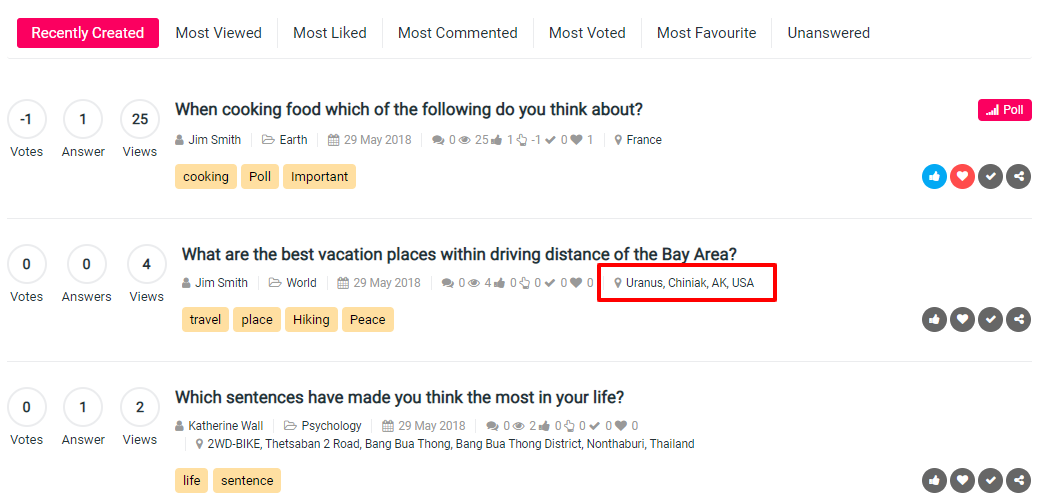
Task: Select the Most Commented tab
Action: [x=457, y=33]
